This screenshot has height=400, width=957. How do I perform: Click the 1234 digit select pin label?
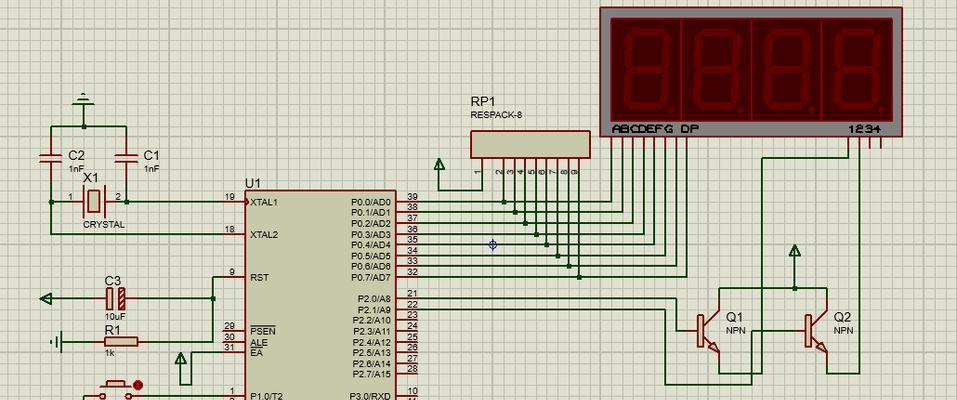pos(865,129)
